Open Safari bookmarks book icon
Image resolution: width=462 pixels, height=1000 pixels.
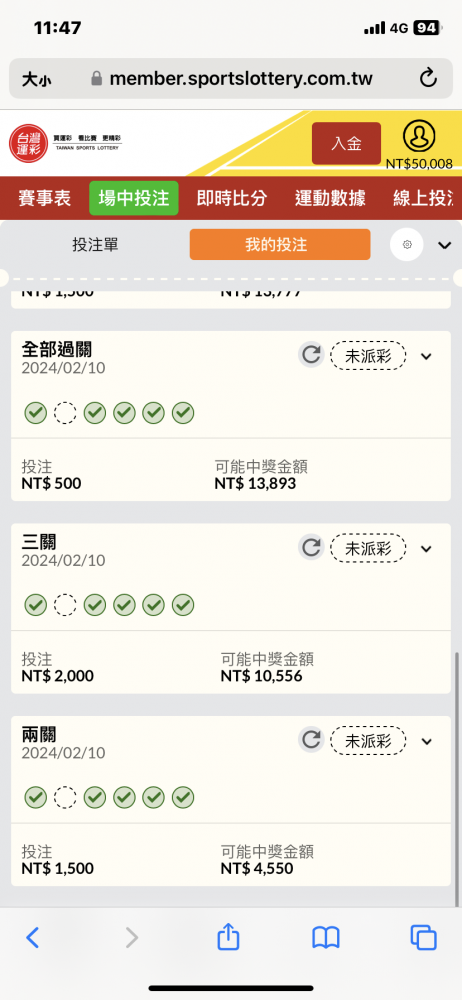325,938
